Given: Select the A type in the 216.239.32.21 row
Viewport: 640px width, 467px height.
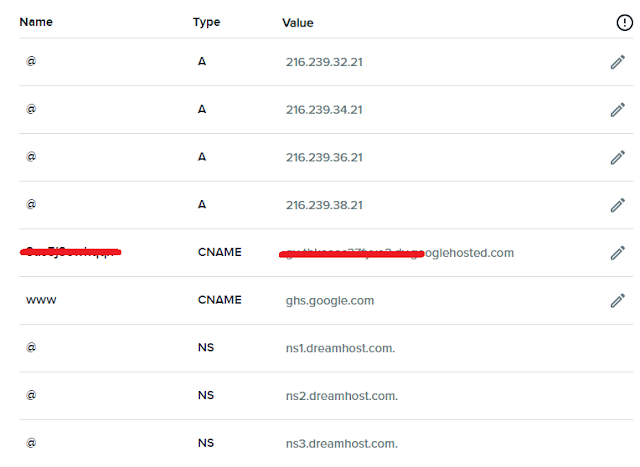Looking at the screenshot, I should coord(202,62).
